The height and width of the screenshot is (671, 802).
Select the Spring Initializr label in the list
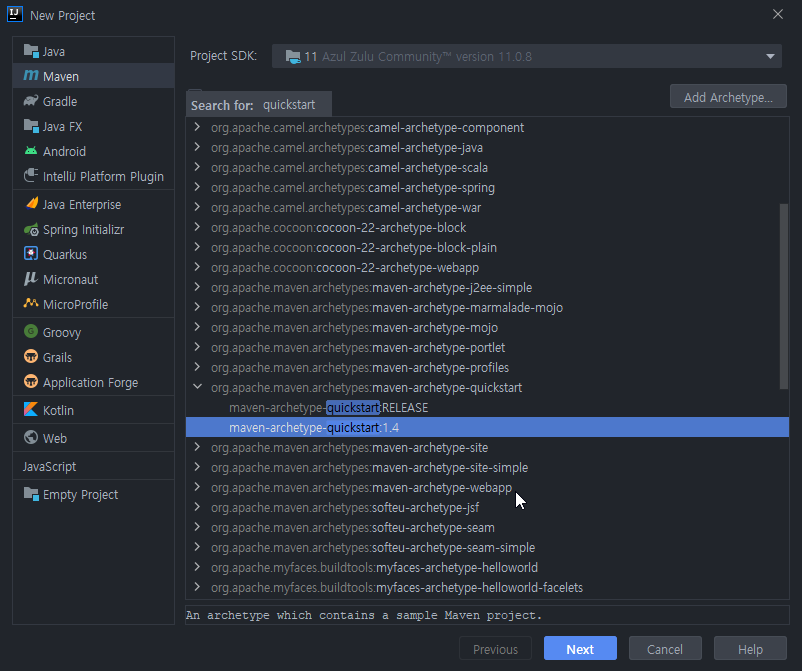click(x=83, y=230)
